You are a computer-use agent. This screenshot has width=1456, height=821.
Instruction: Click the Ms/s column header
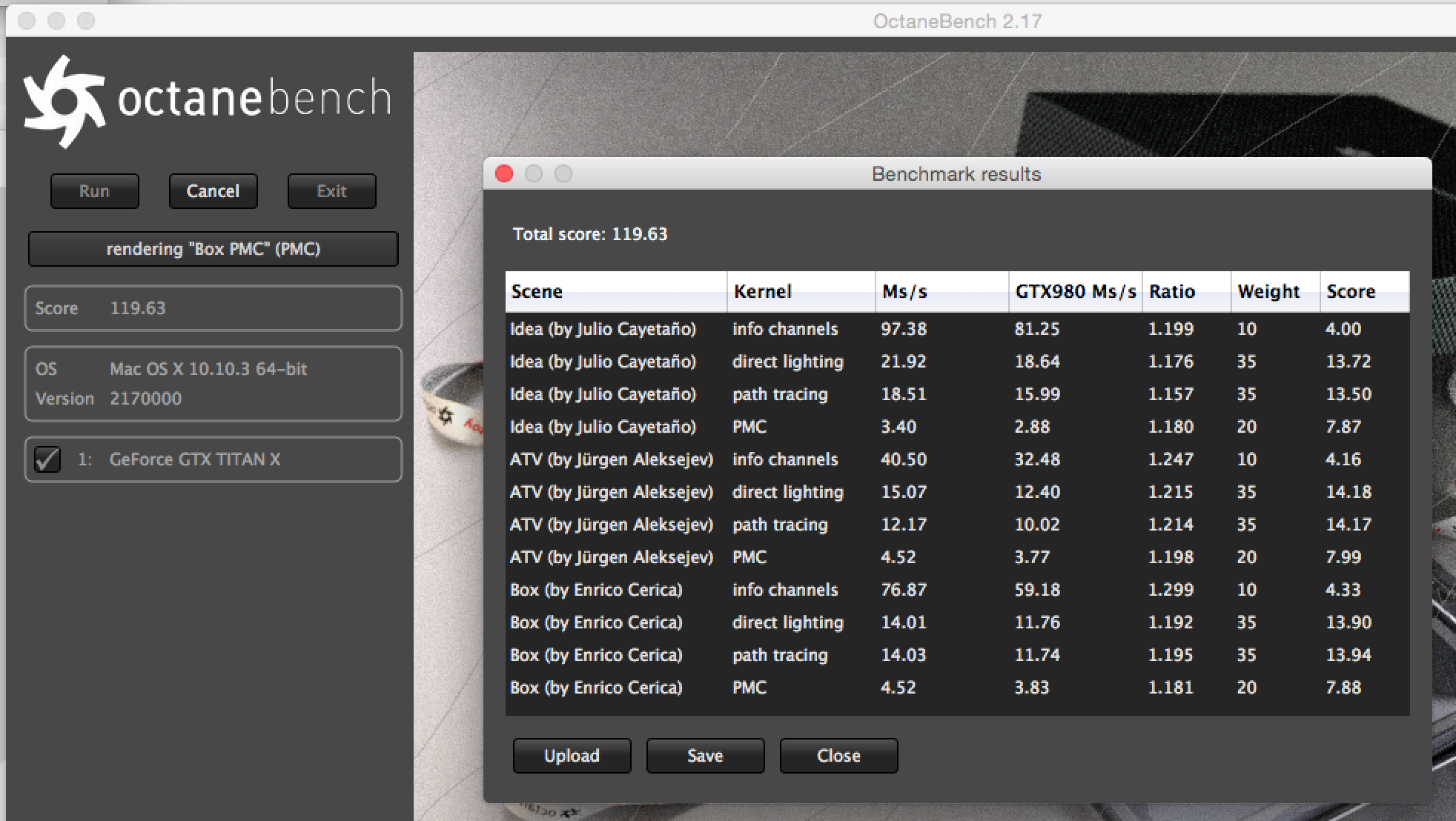[x=942, y=291]
